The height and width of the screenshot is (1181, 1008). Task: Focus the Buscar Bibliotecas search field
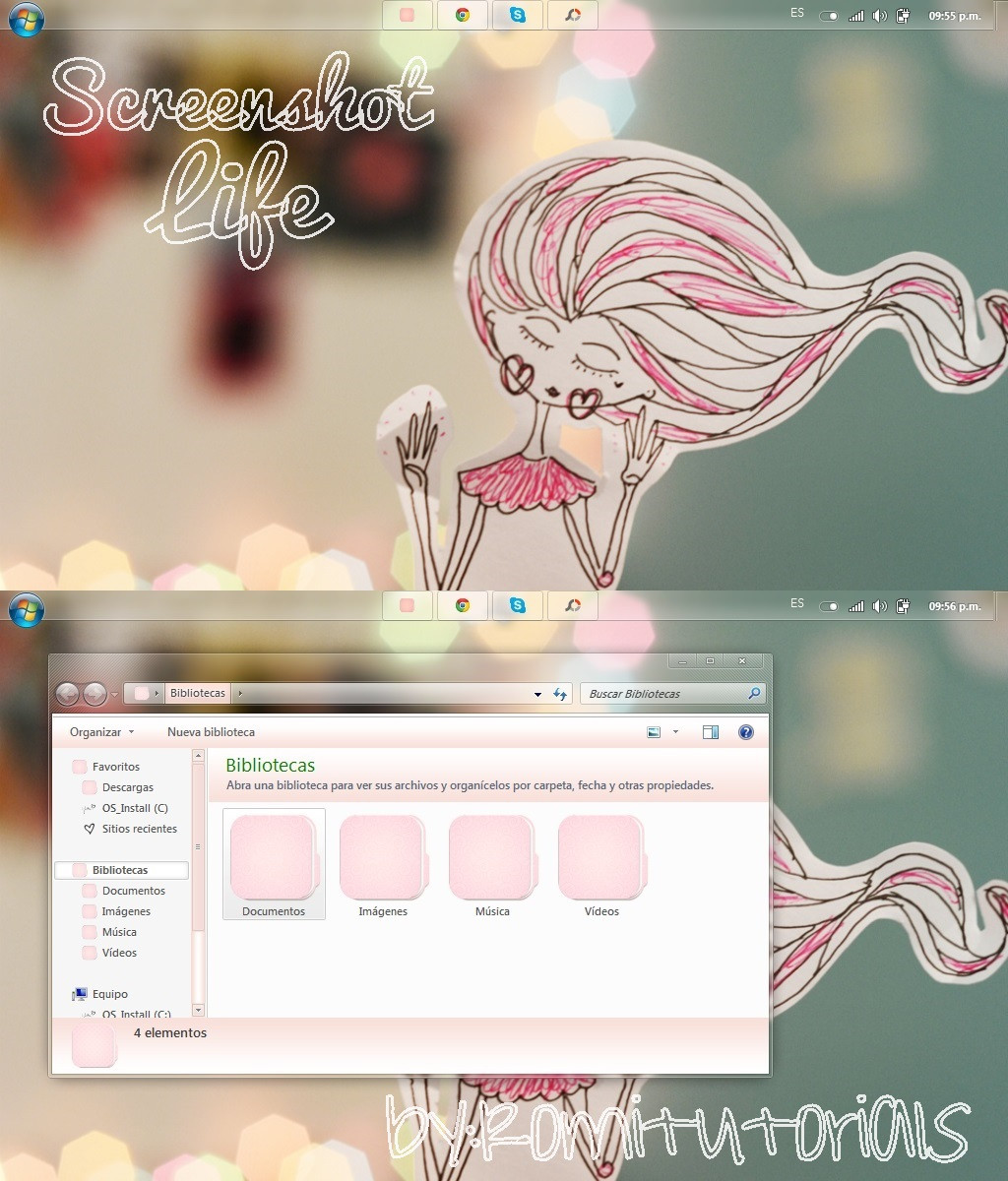(672, 694)
